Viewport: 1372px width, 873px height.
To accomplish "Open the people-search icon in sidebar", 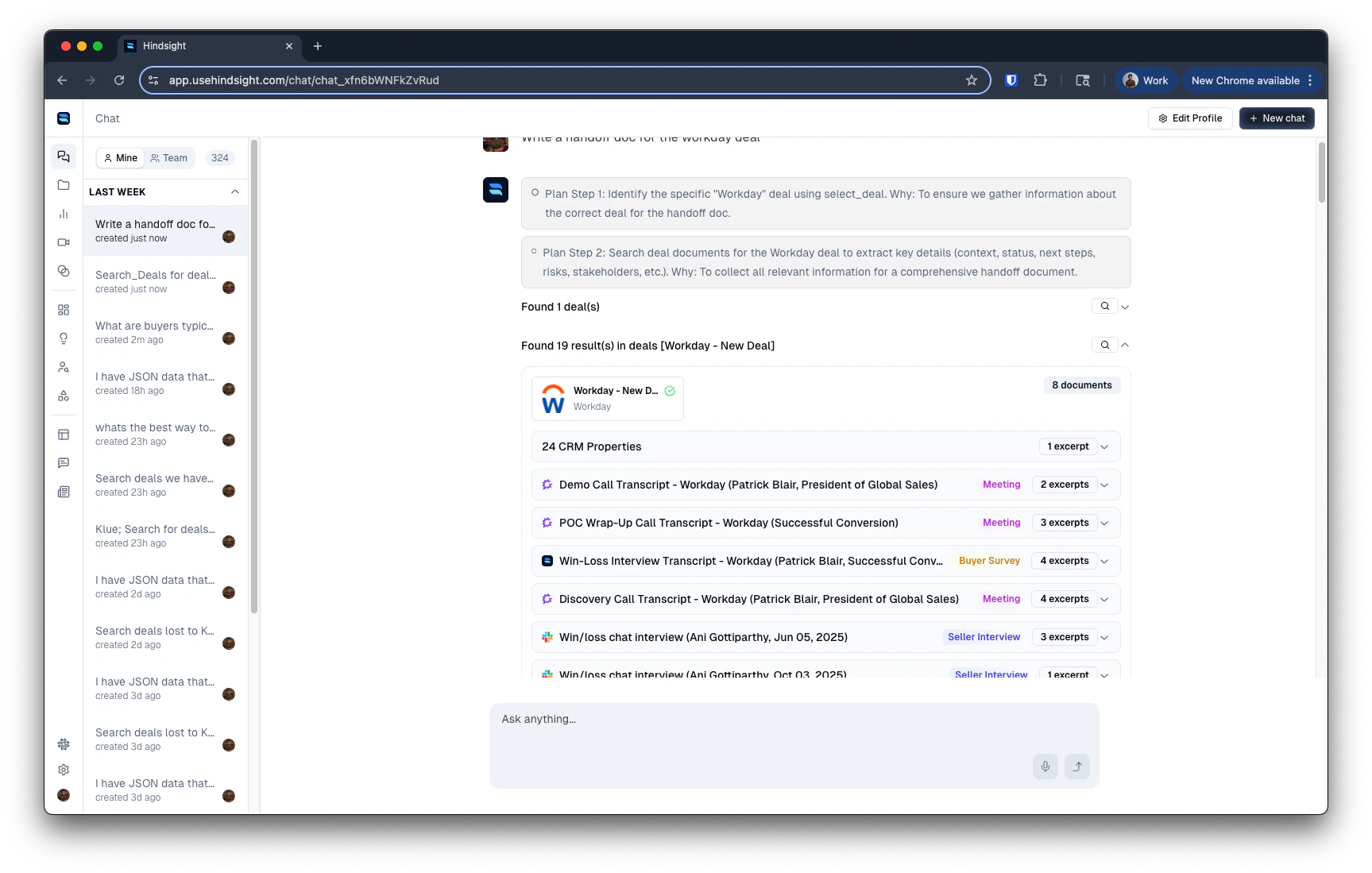I will (x=64, y=367).
